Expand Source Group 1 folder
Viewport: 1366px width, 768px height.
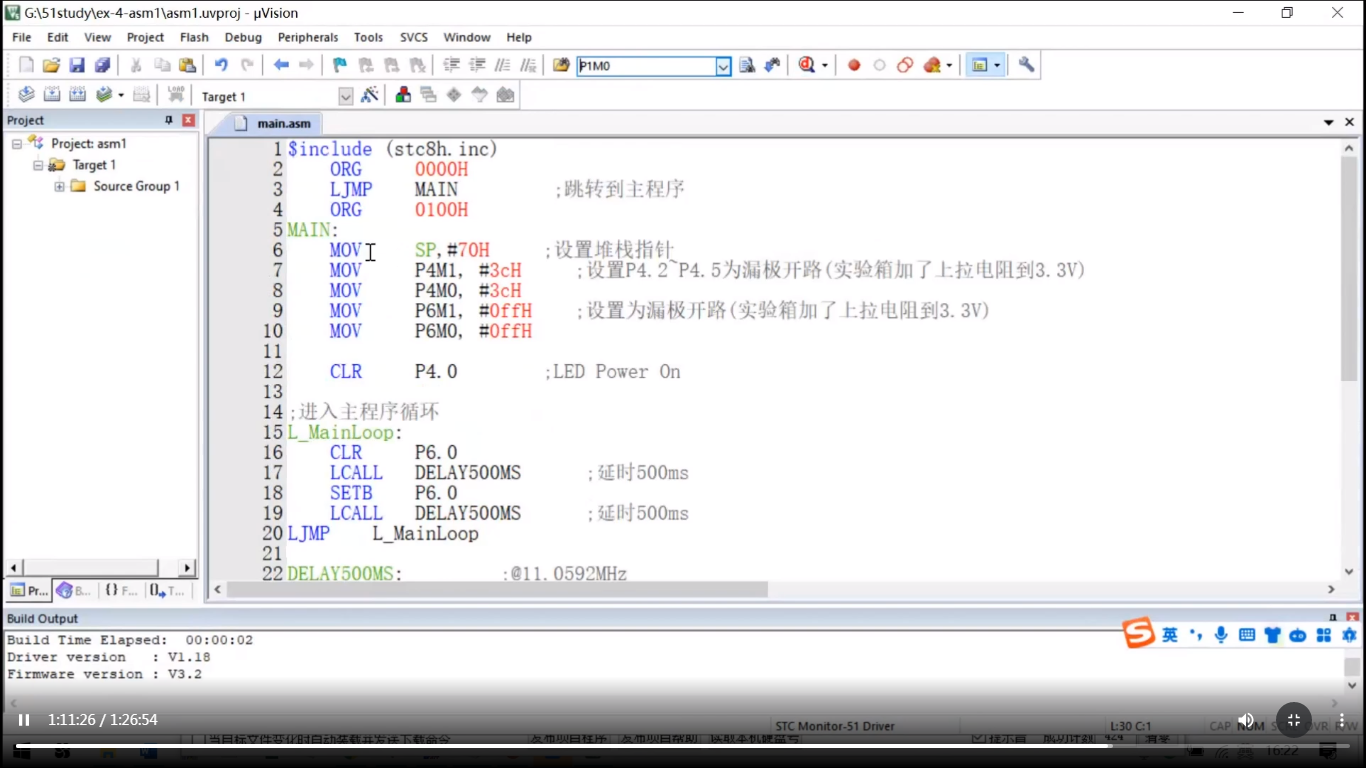(x=59, y=186)
